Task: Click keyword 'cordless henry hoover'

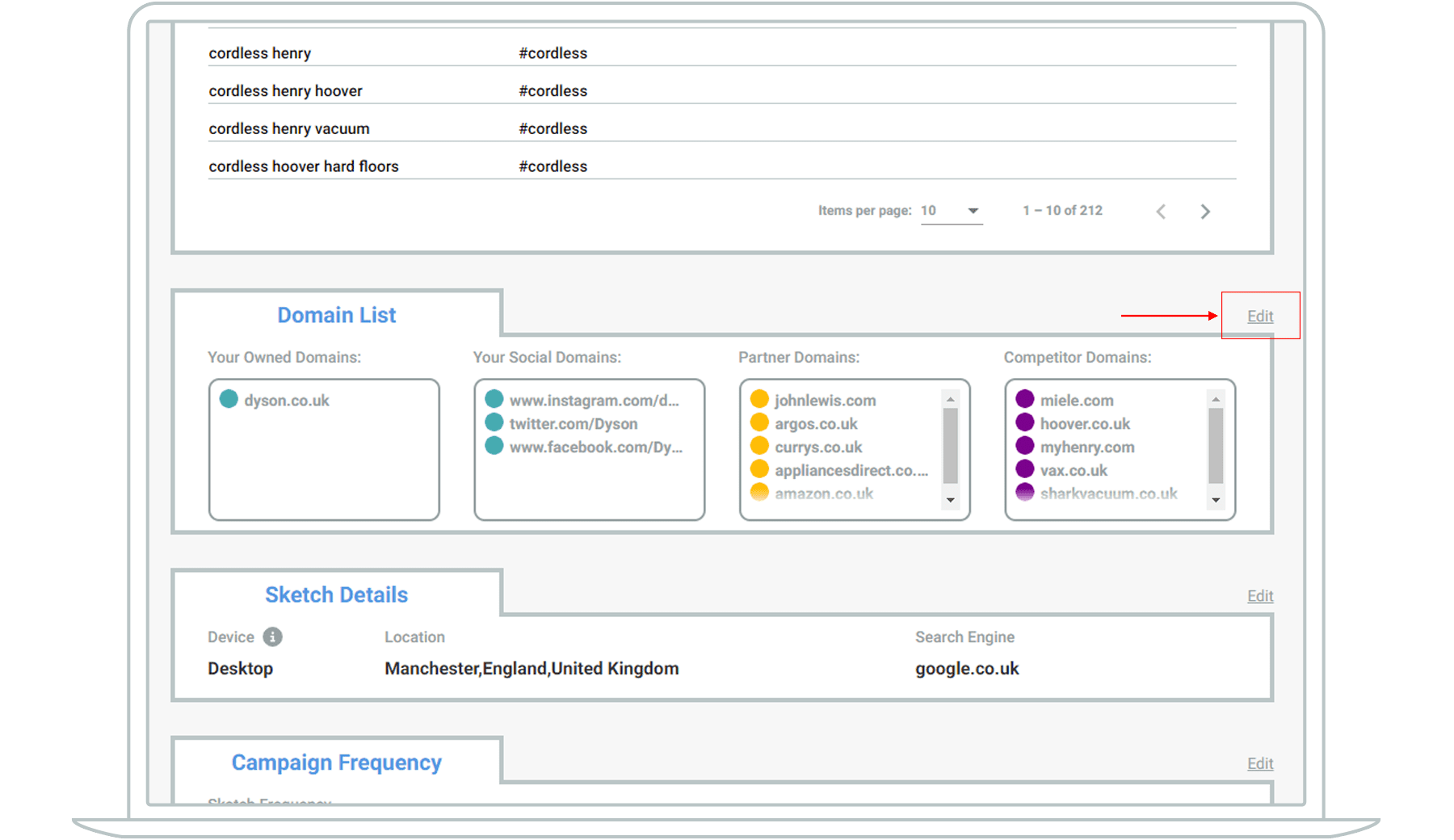Action: coord(285,91)
